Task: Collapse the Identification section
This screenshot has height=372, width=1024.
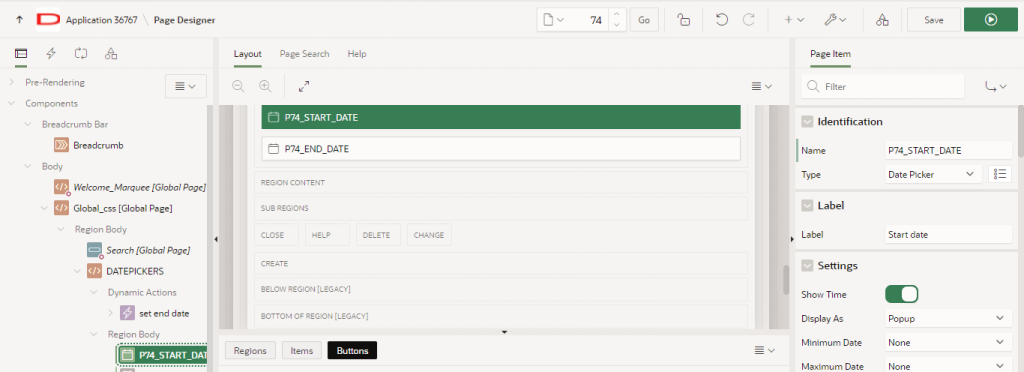Action: click(x=807, y=121)
